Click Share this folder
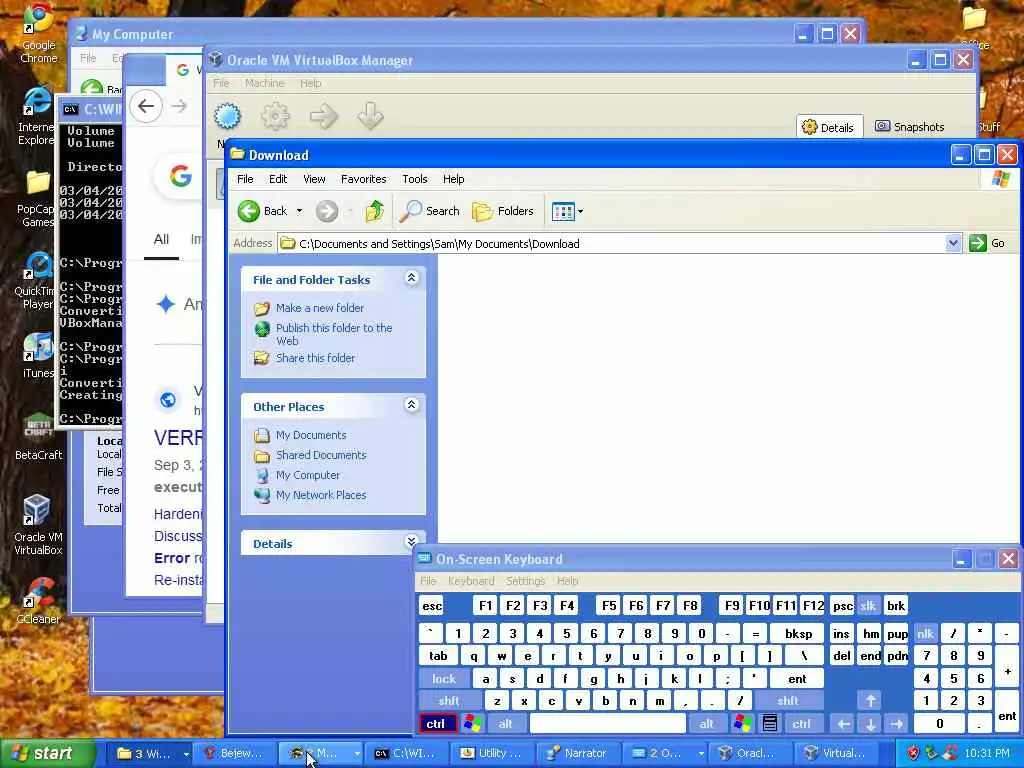Screen dimensions: 1024x768 coord(315,358)
